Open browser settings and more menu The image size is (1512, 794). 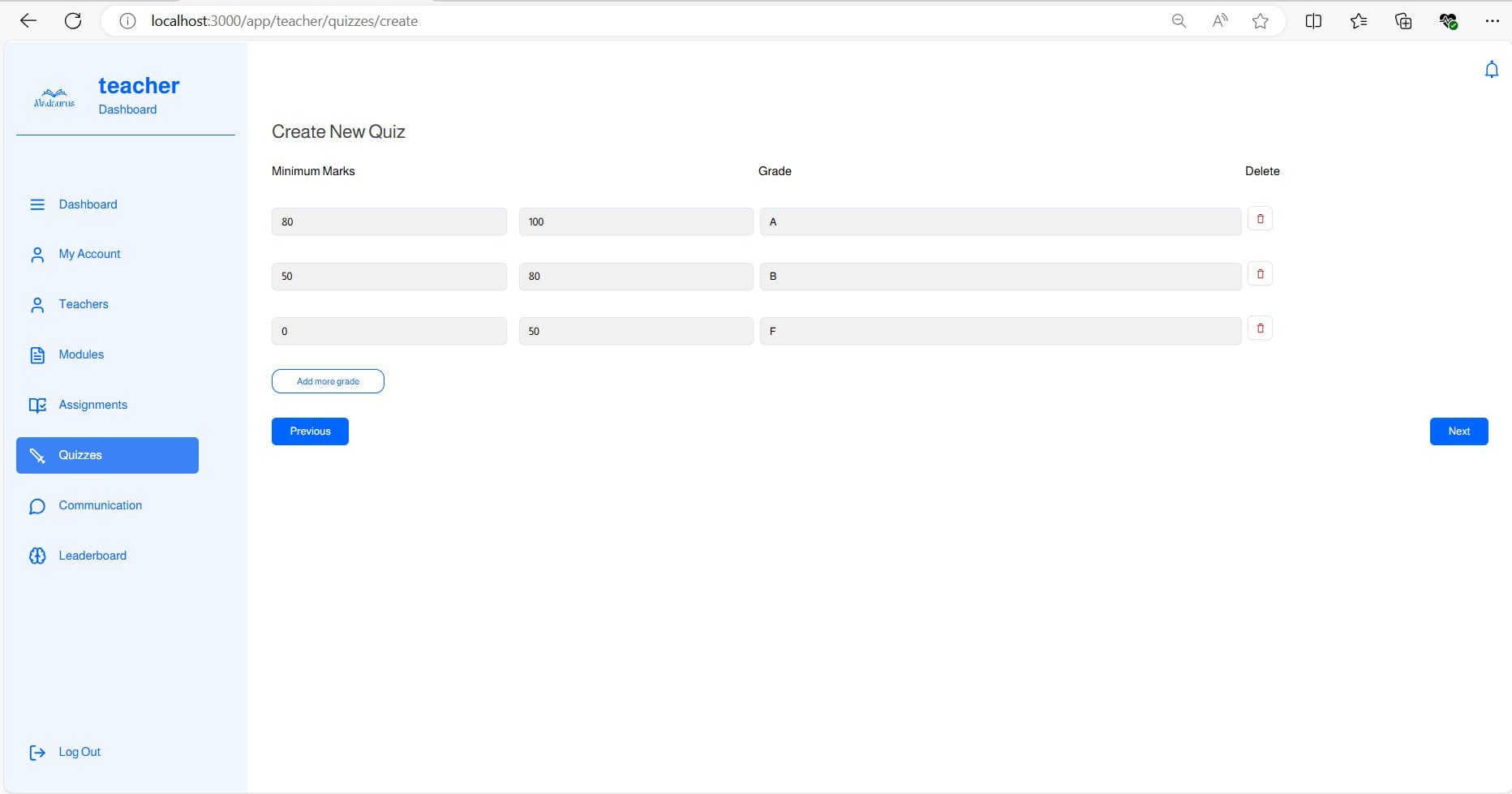click(1492, 21)
